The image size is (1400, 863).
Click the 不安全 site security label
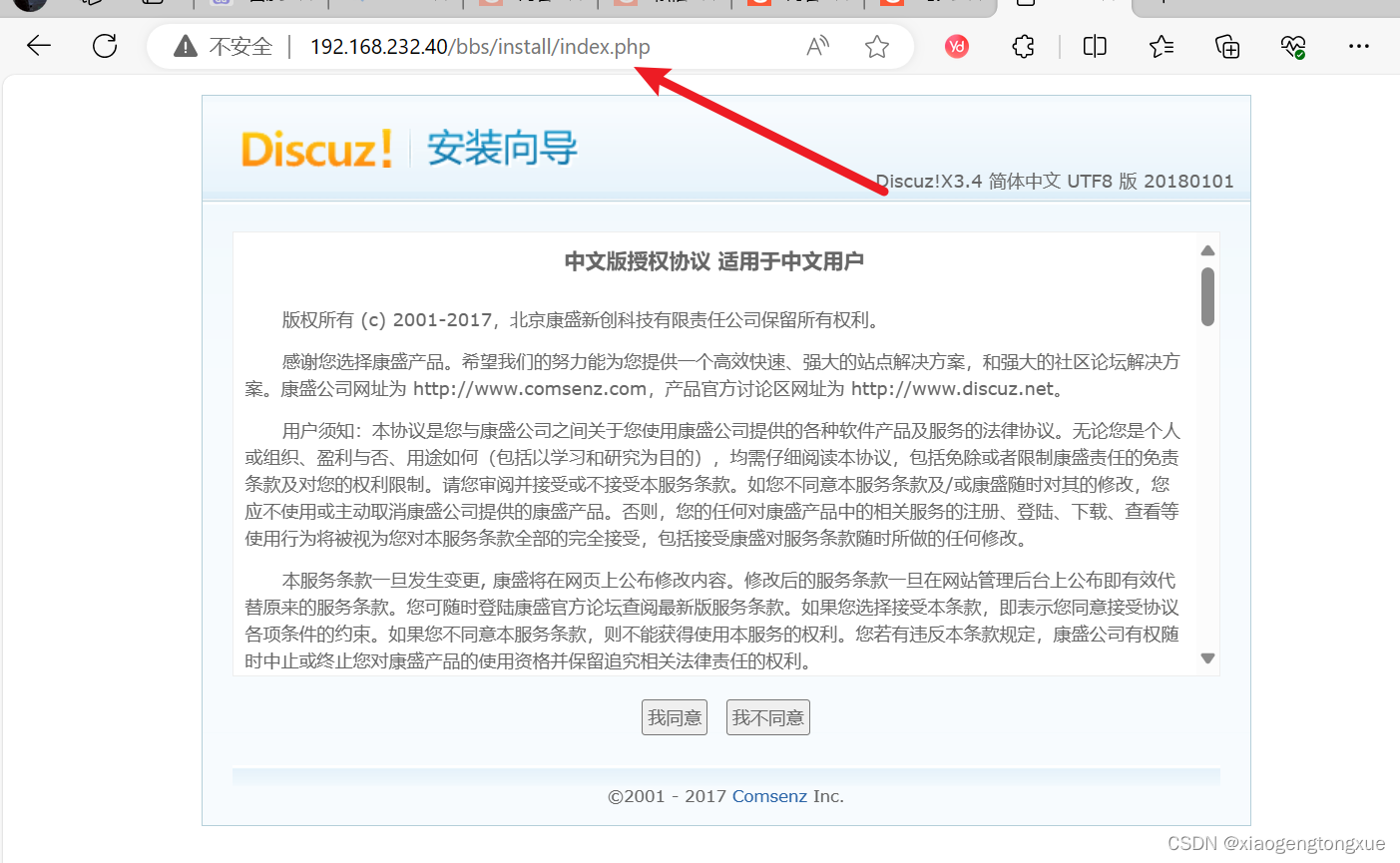pos(240,46)
